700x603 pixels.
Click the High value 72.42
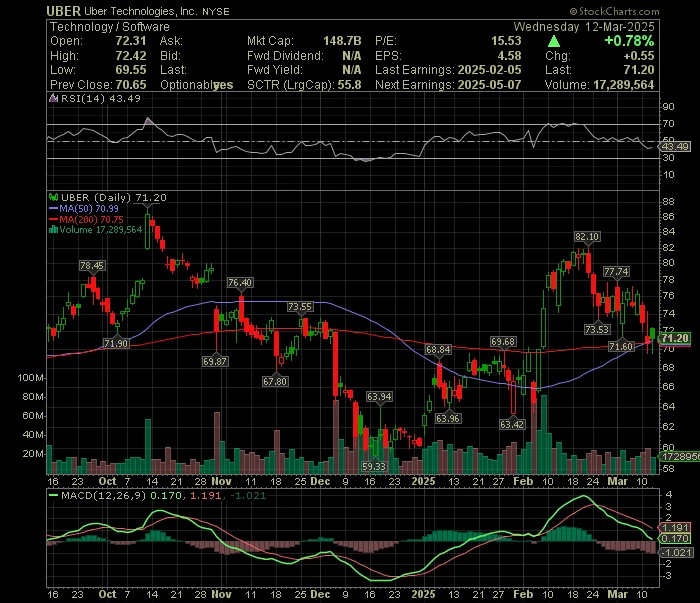[131, 56]
